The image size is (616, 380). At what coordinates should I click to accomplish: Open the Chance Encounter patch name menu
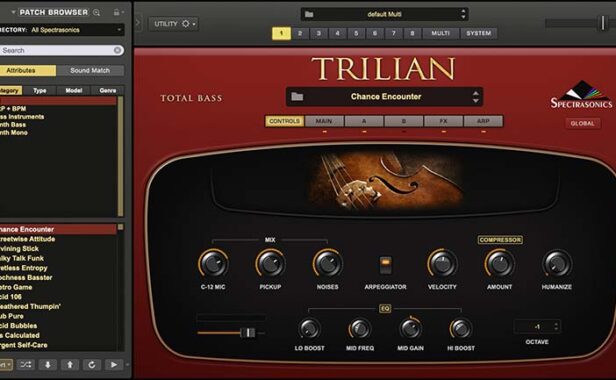[x=386, y=96]
